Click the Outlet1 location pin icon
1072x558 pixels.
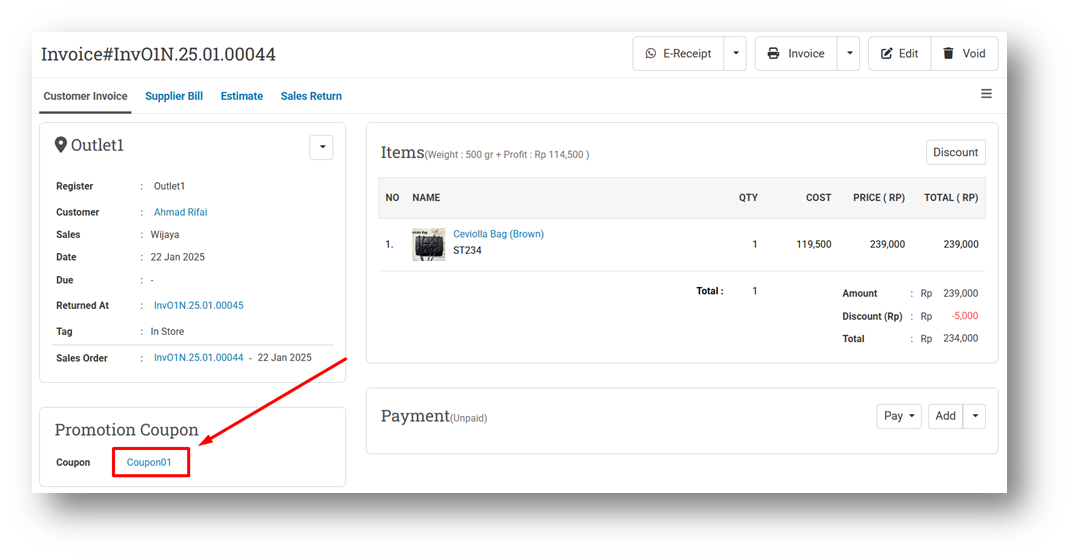click(x=61, y=145)
